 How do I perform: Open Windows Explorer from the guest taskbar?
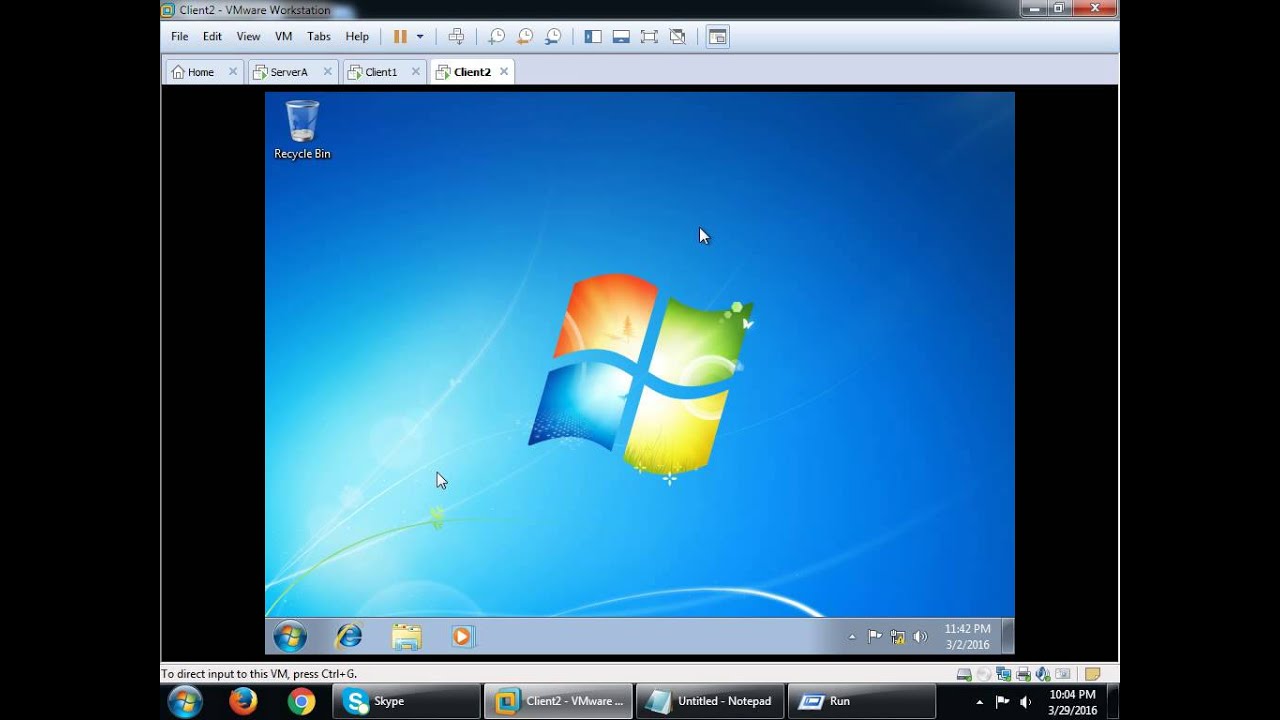[406, 636]
